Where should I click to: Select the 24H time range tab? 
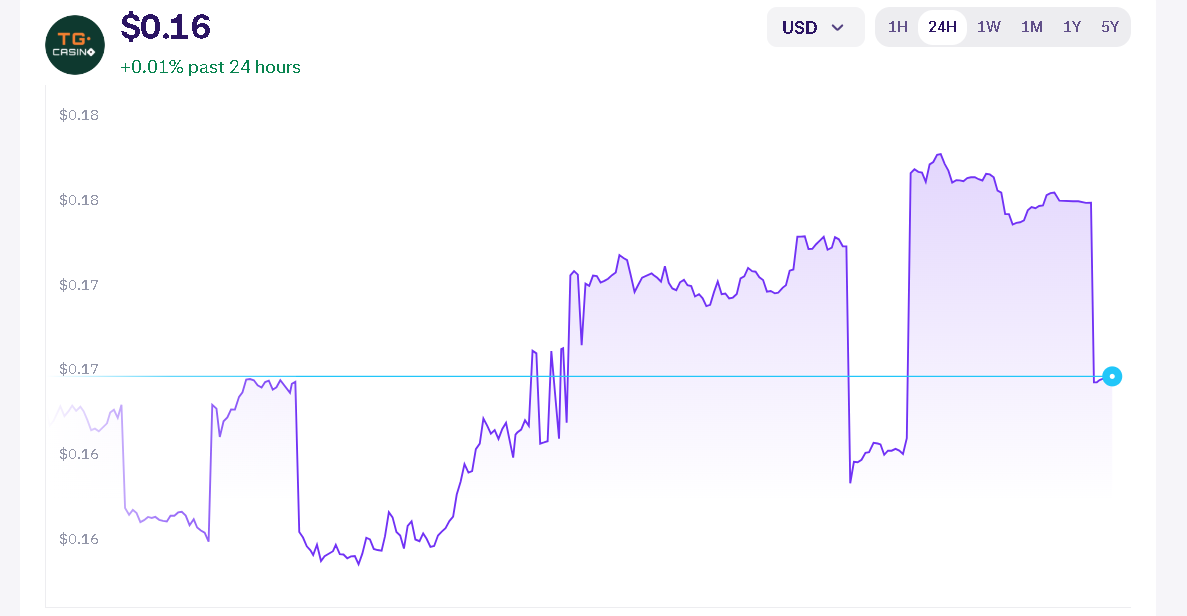942,27
